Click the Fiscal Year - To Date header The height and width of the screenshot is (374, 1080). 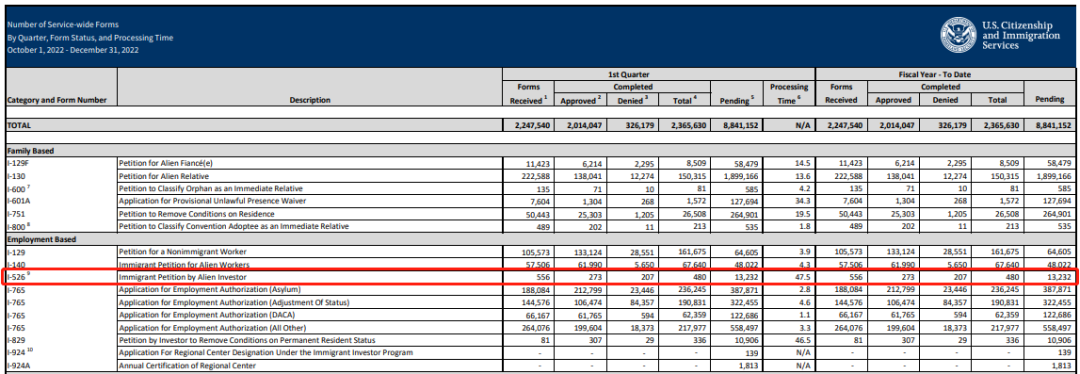(944, 74)
